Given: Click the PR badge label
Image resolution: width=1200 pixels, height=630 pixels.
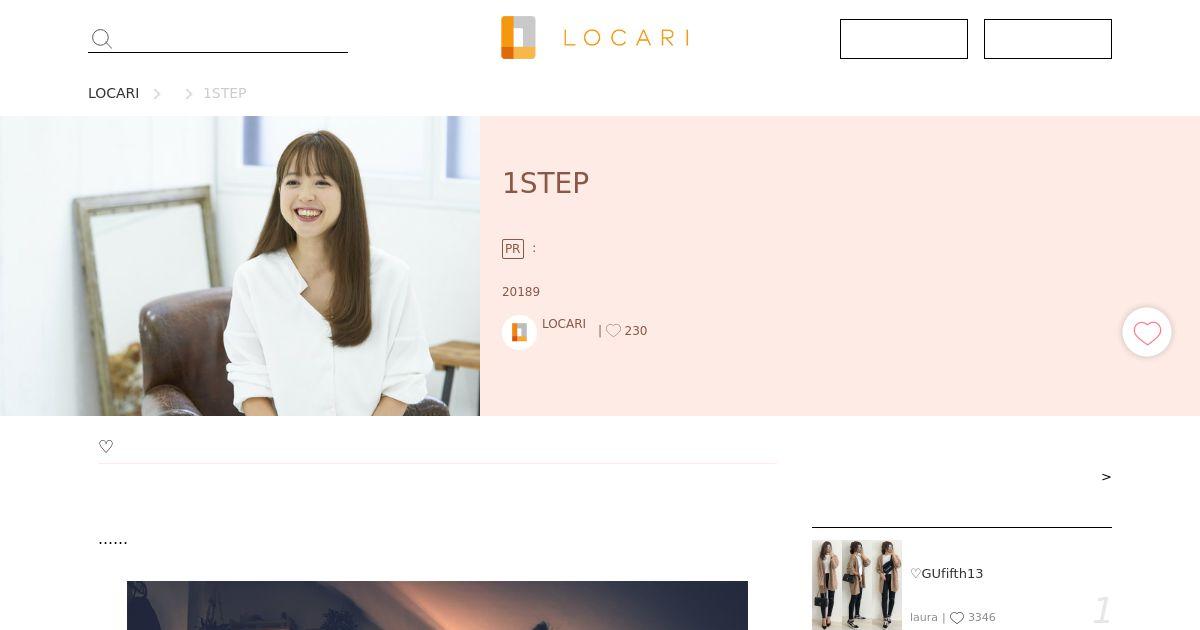Looking at the screenshot, I should tap(513, 249).
